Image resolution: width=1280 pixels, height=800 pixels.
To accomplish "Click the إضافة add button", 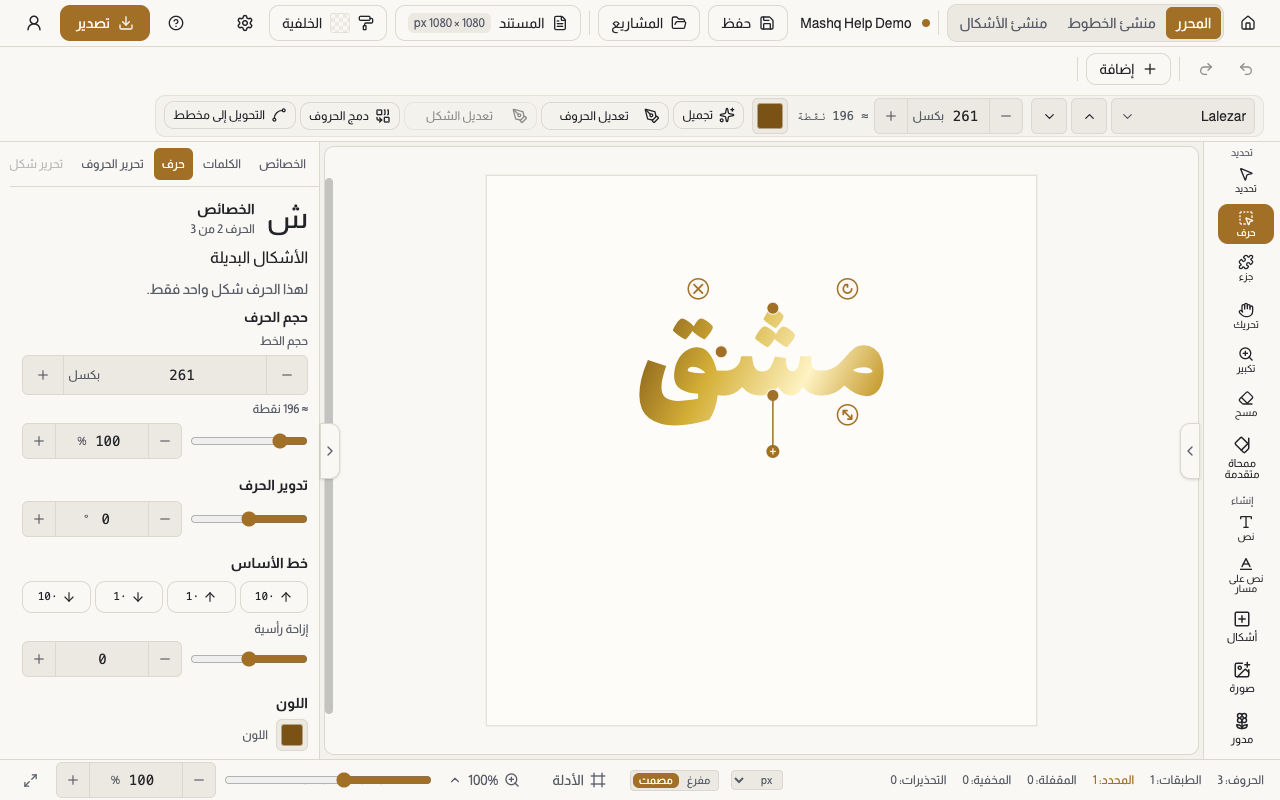I will click(1128, 69).
